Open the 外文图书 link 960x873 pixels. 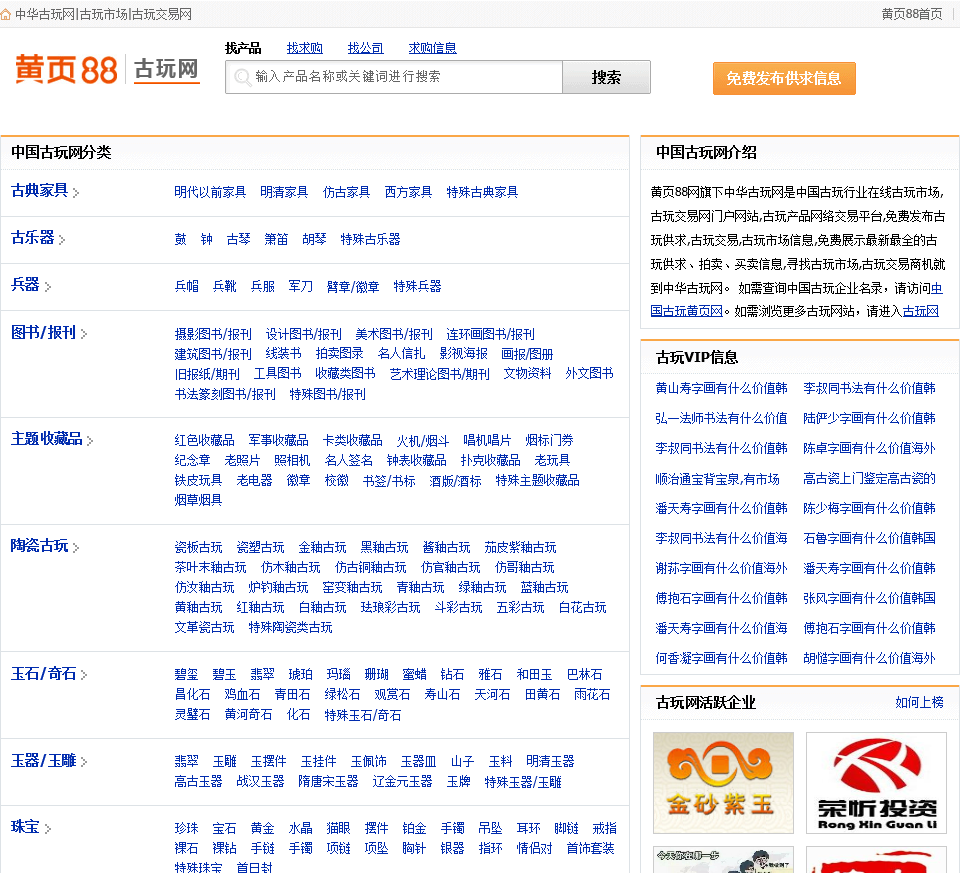tap(589, 373)
